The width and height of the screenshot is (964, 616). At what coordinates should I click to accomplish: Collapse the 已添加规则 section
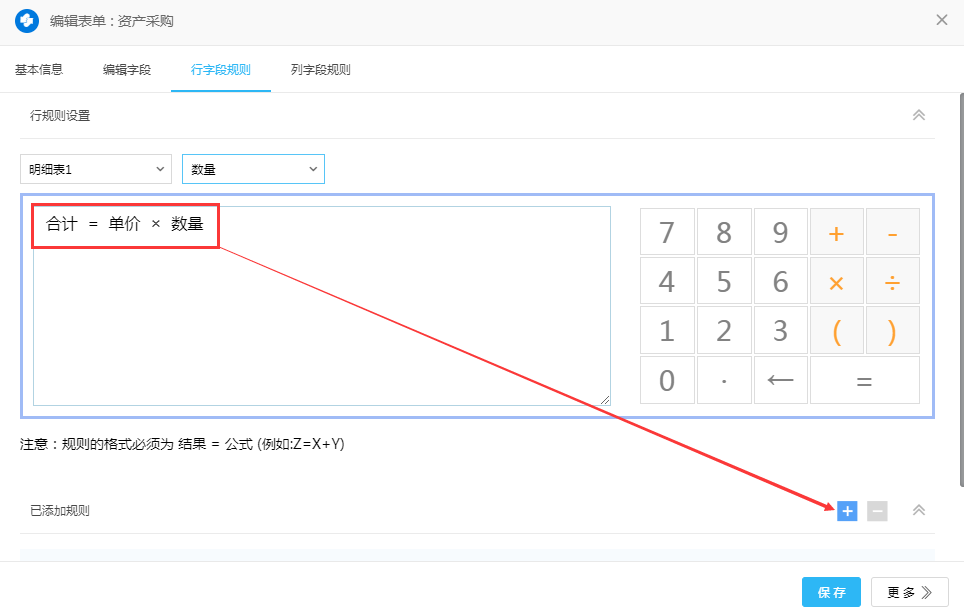(919, 510)
